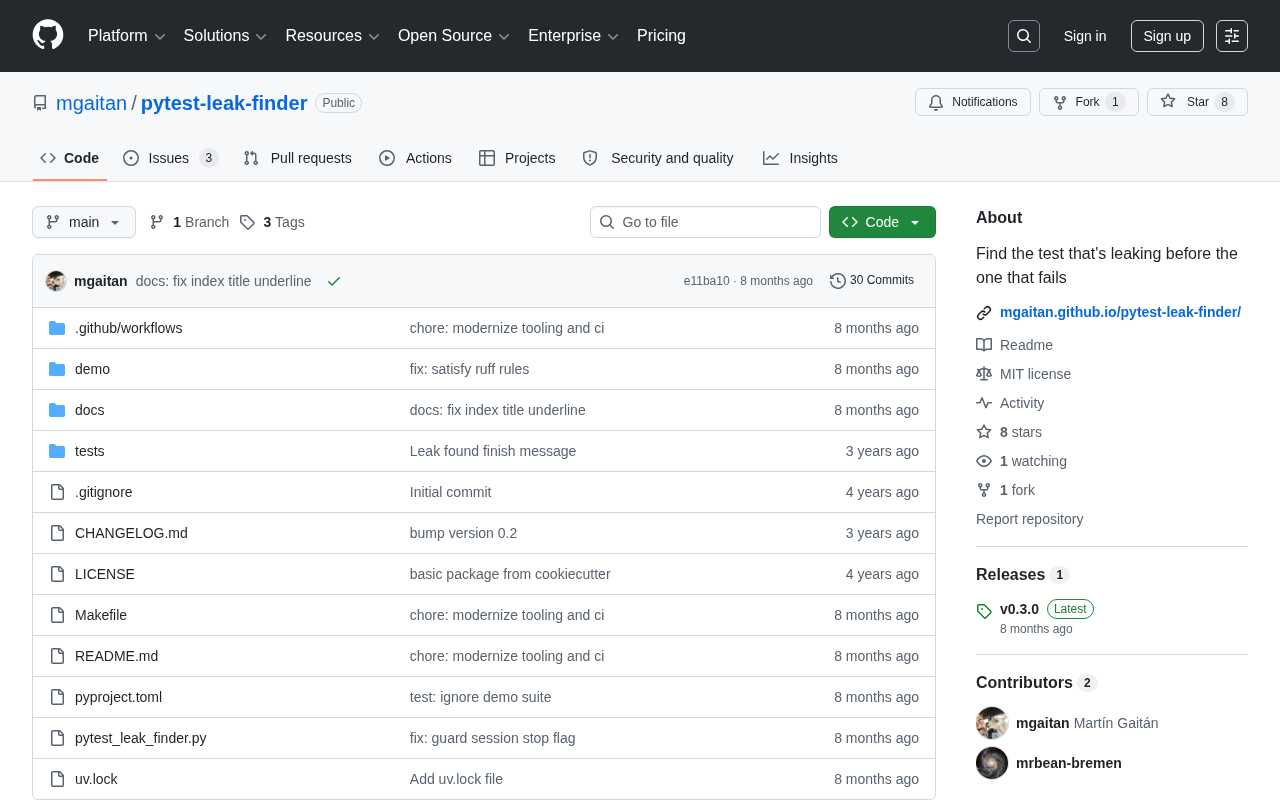The height and width of the screenshot is (800, 1280).
Task: View the 1 Branch link
Action: 189,222
